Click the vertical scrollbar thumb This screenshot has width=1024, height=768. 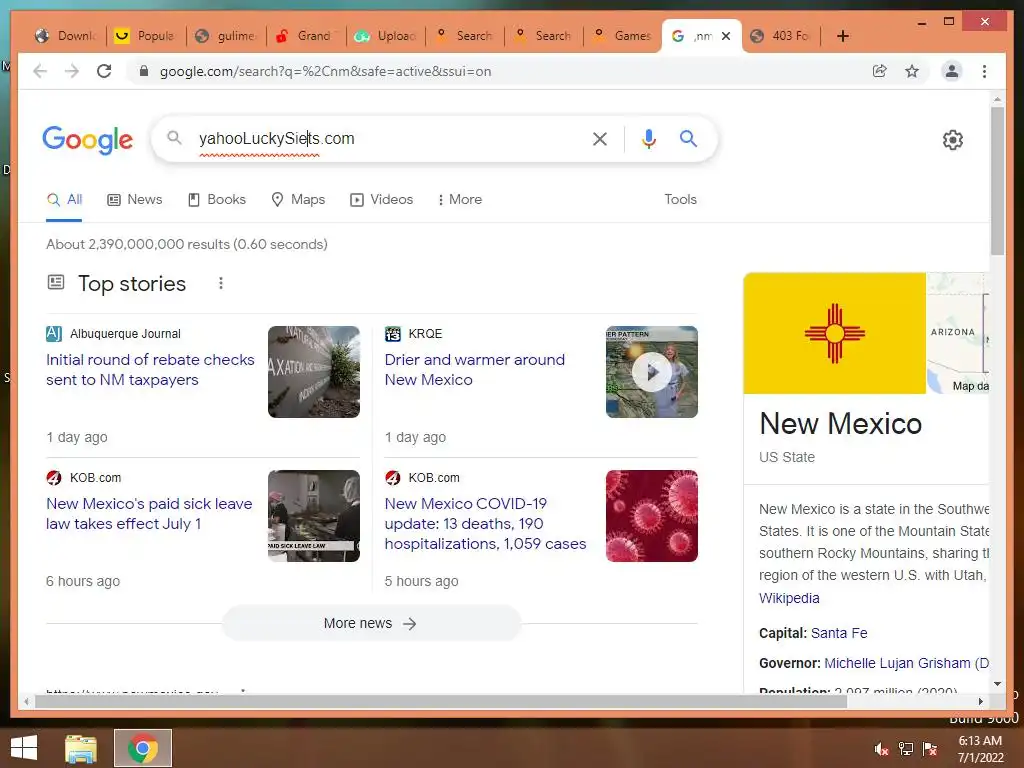[997, 181]
